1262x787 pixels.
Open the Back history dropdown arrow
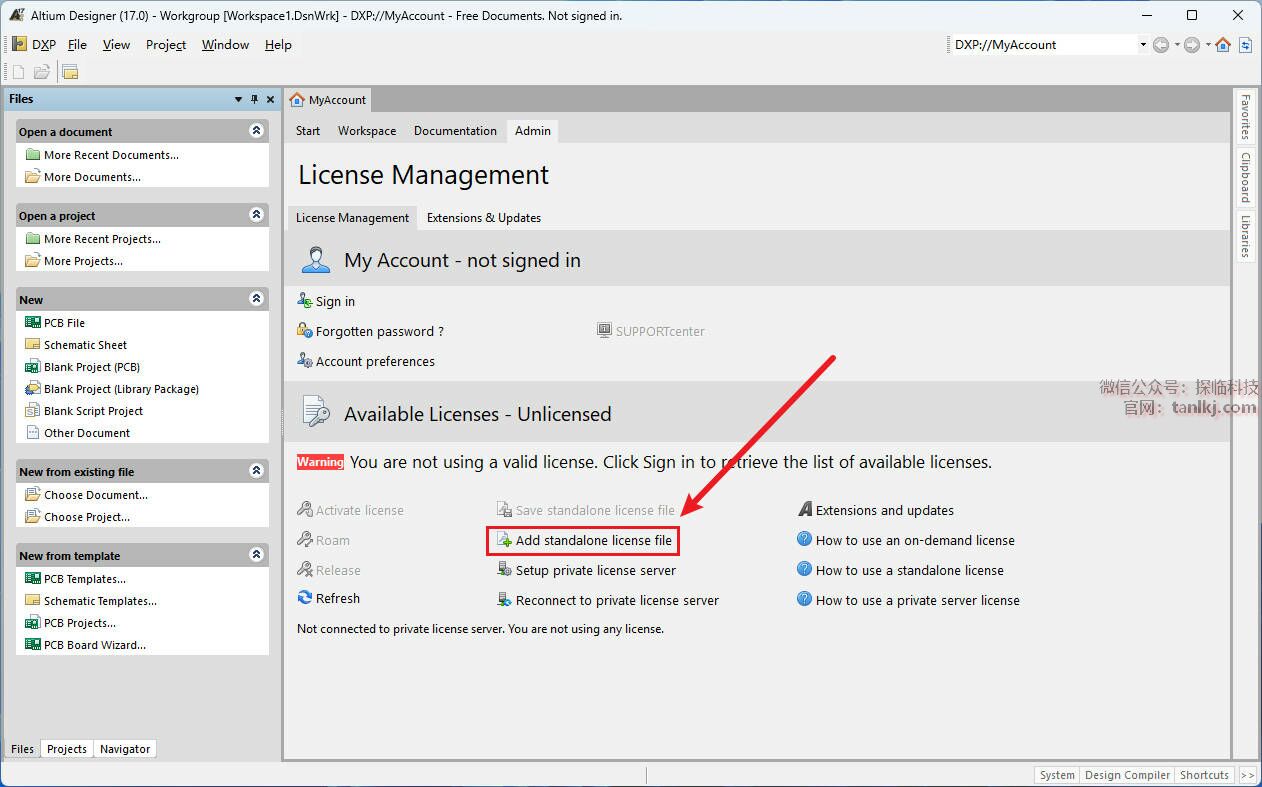click(1176, 45)
